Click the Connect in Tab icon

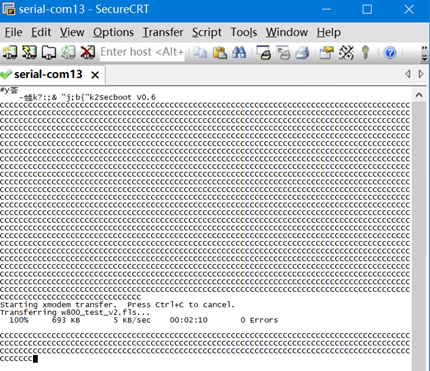tap(49, 52)
